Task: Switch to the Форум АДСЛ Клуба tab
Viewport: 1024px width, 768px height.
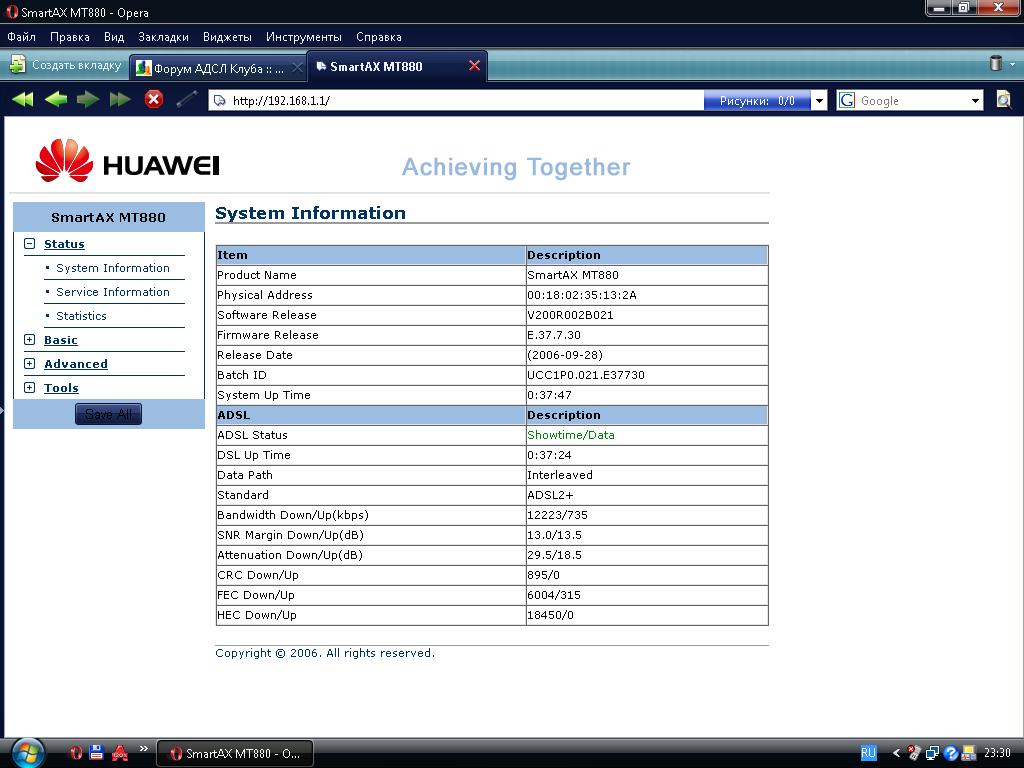Action: coord(218,67)
